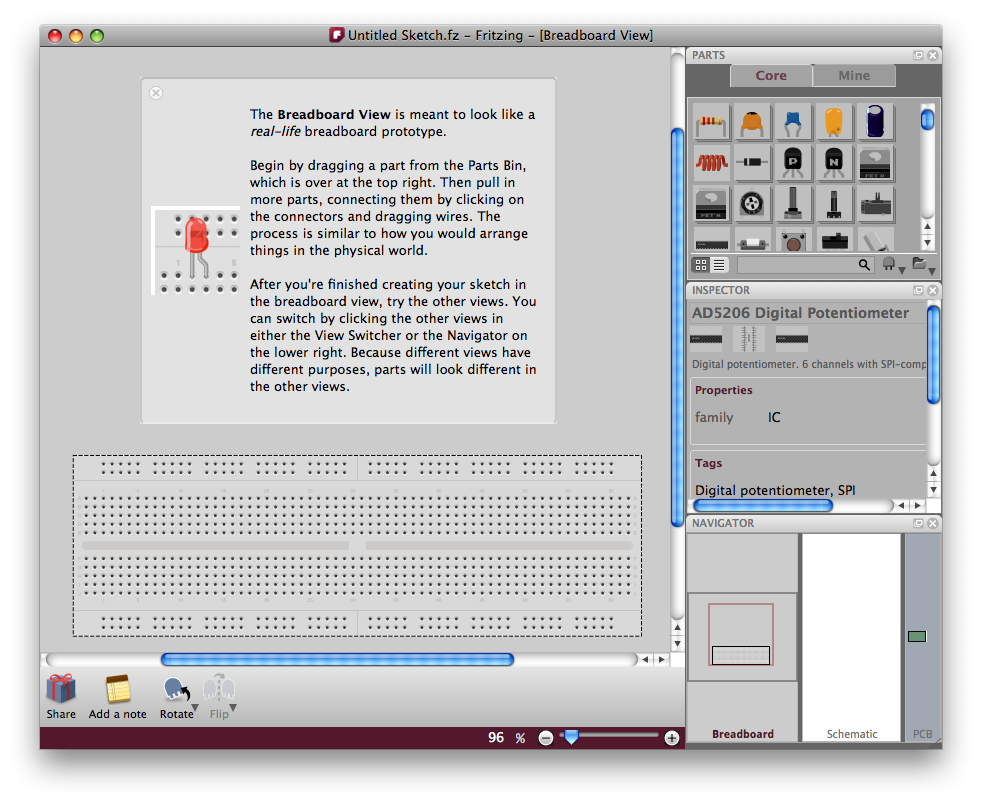Switch parts bin to icon grid view
Viewport: 982px width, 804px height.
point(701,265)
